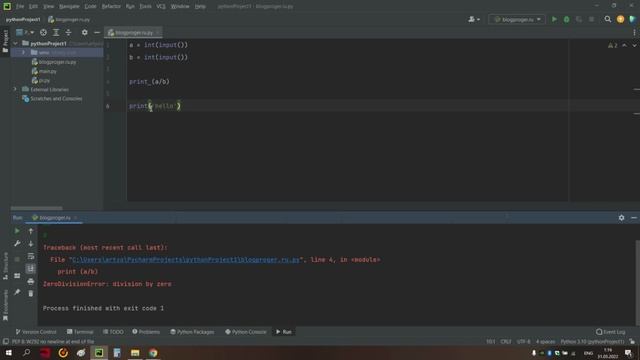
Task: Open Python Packages tool window
Action: point(192,332)
